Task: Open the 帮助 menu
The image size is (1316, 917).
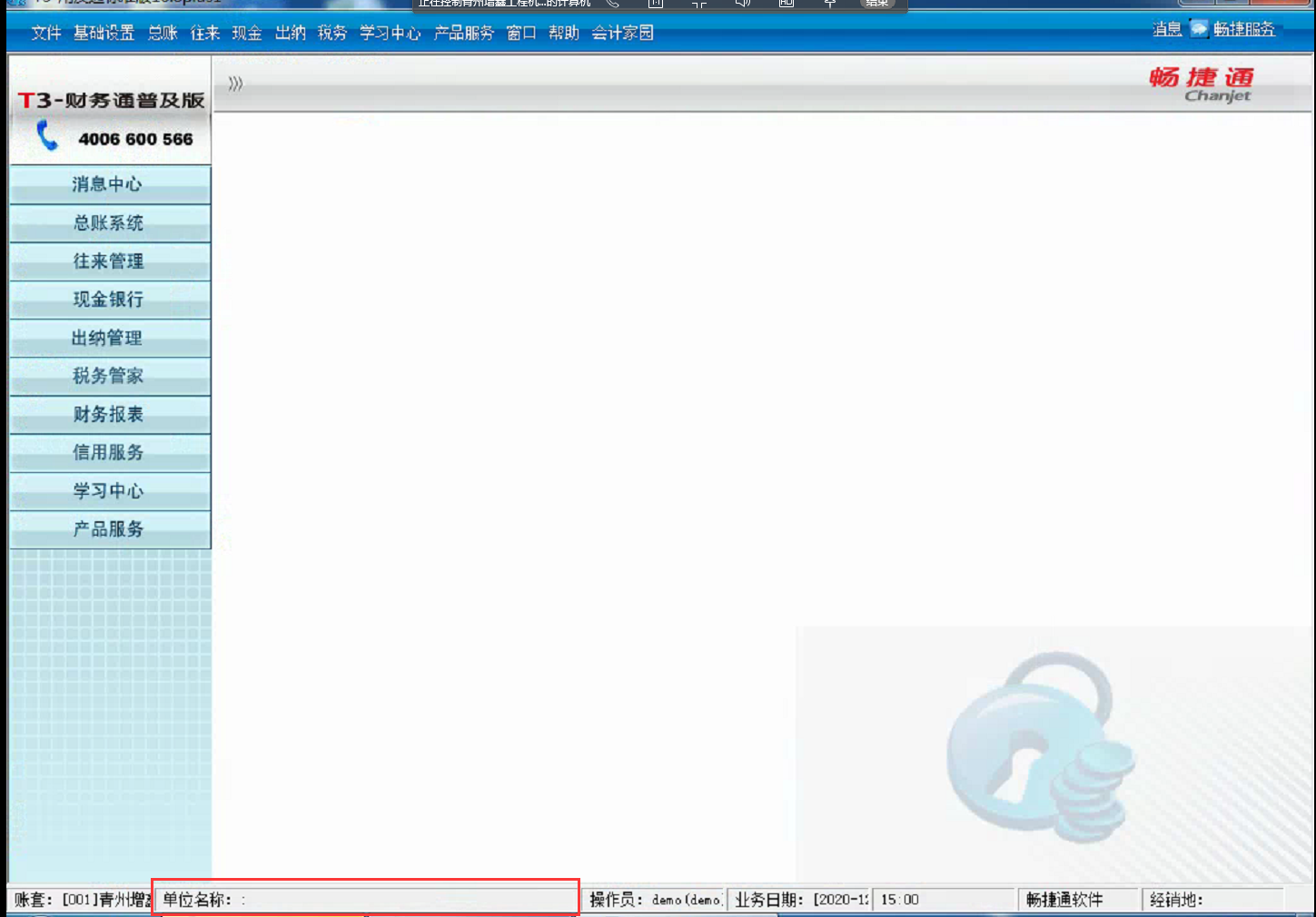Action: point(564,33)
